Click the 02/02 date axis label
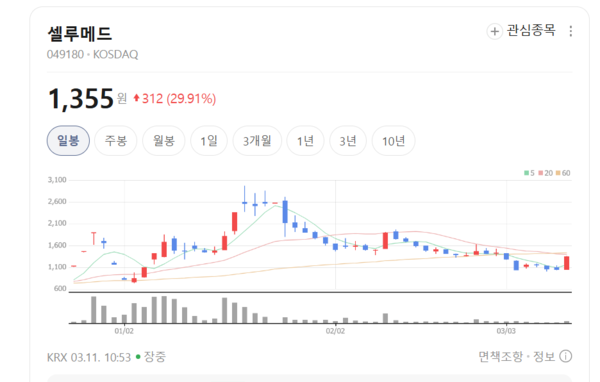Screen dimensions: 600x382 [335, 331]
